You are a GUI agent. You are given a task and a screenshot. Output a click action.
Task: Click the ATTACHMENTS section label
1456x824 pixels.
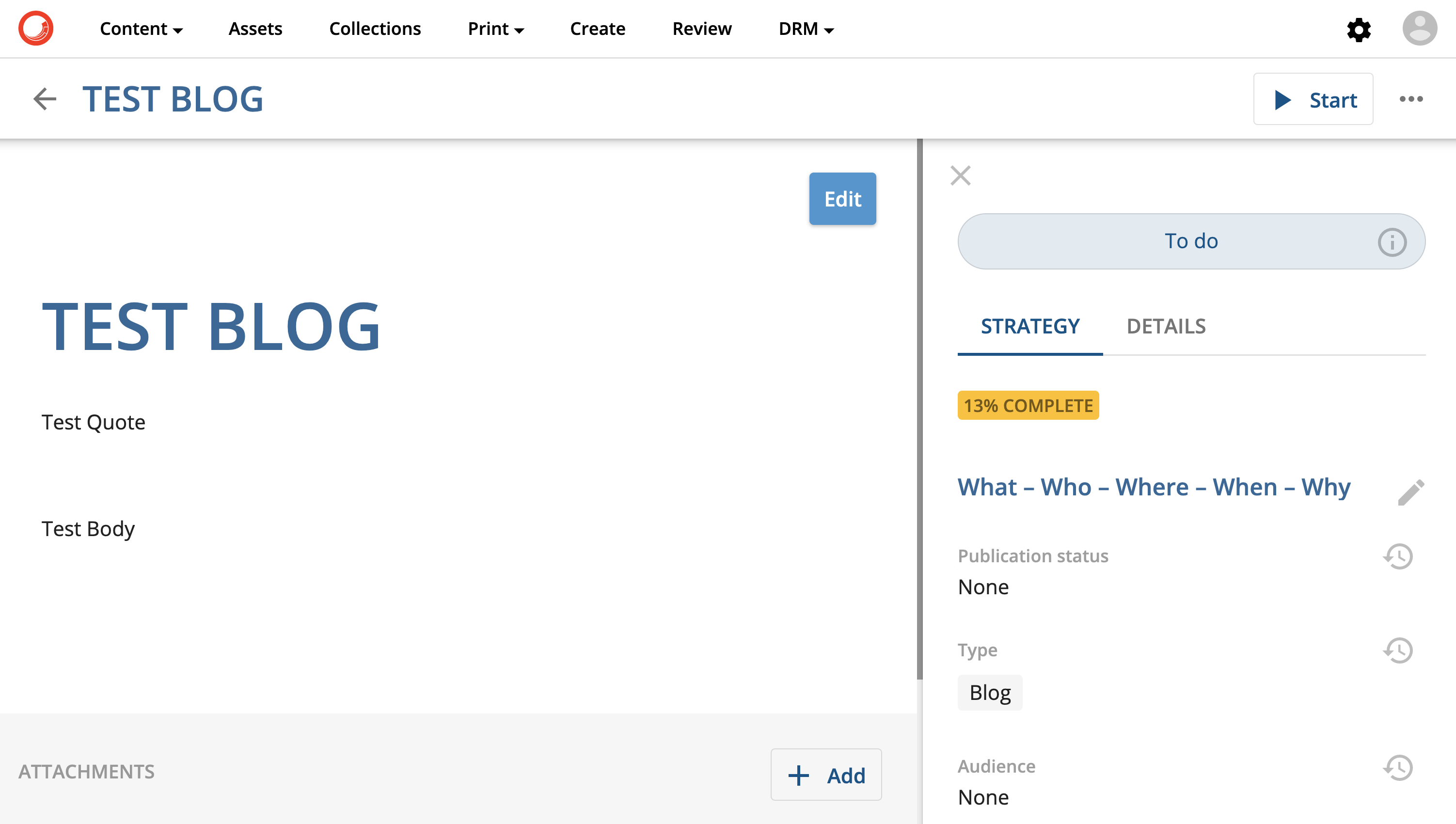click(86, 771)
